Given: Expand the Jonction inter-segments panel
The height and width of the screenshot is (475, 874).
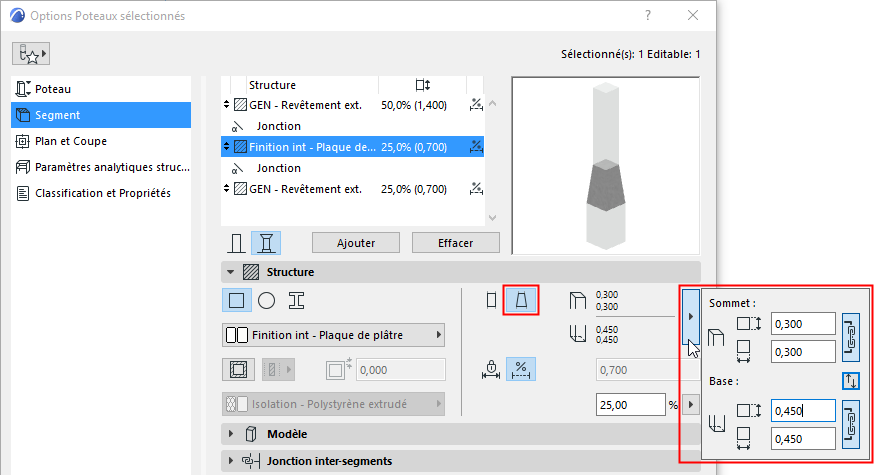Looking at the screenshot, I should 234,461.
